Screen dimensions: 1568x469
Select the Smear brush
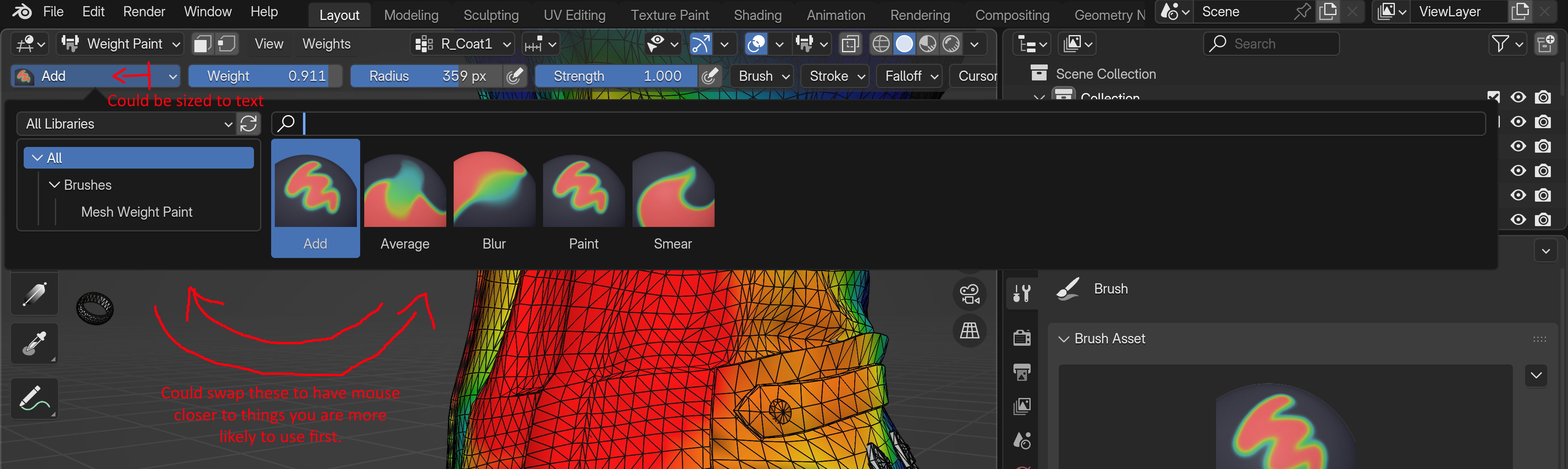pyautogui.click(x=673, y=198)
